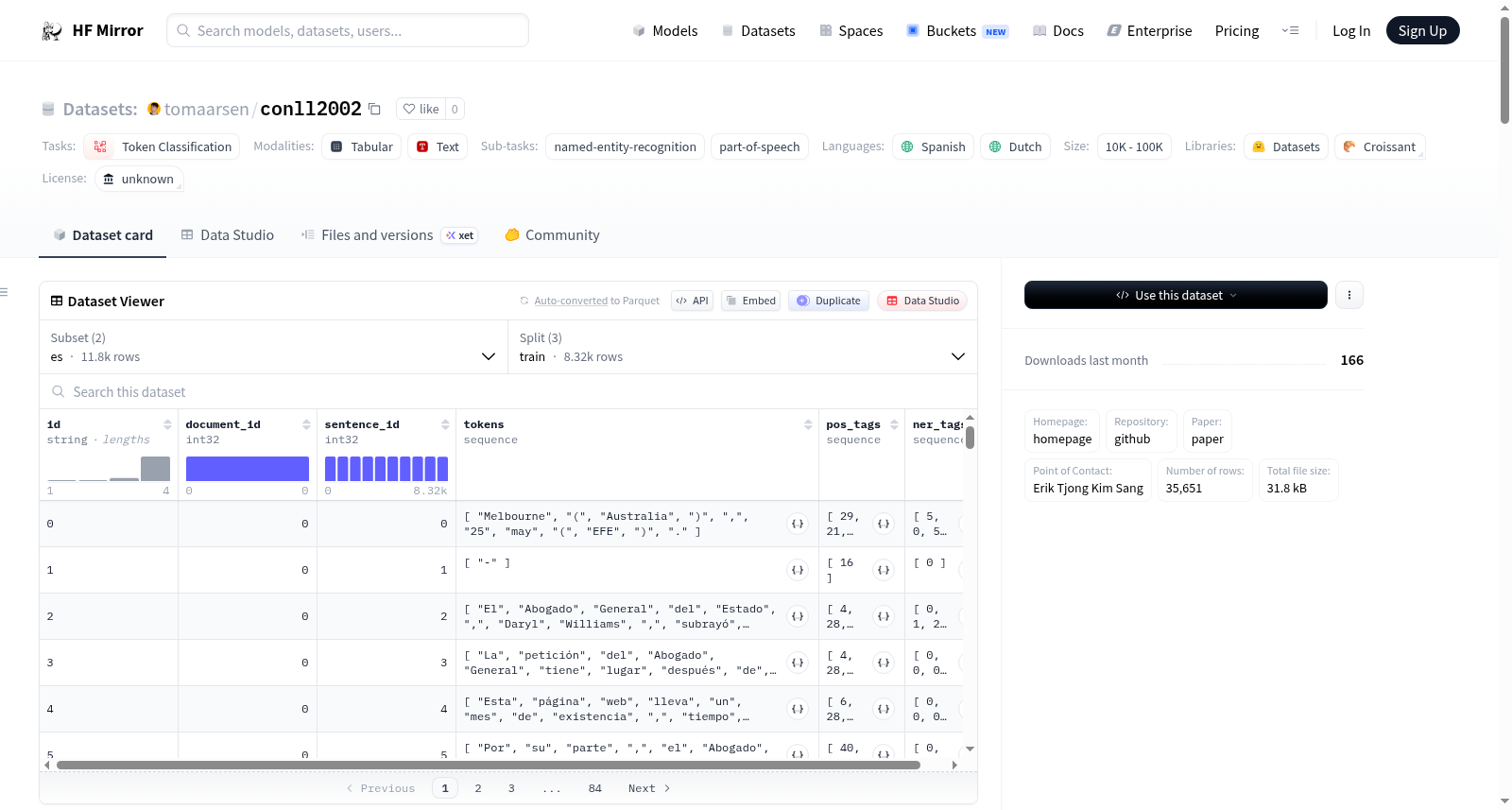Click the HF Mirror logo icon
1512x810 pixels.
coord(52,31)
